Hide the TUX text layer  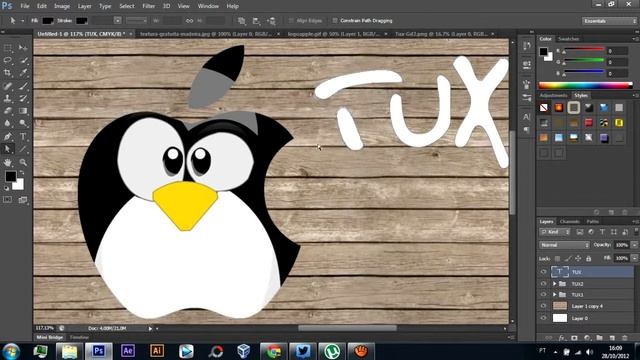[x=543, y=272]
